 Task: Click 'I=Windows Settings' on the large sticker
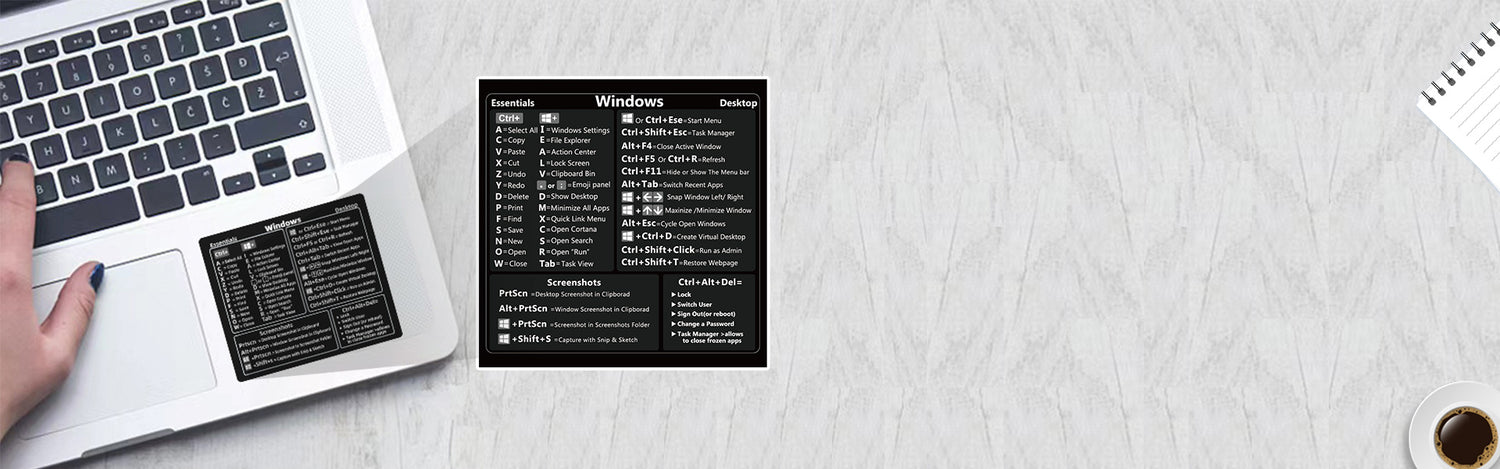coord(575,130)
